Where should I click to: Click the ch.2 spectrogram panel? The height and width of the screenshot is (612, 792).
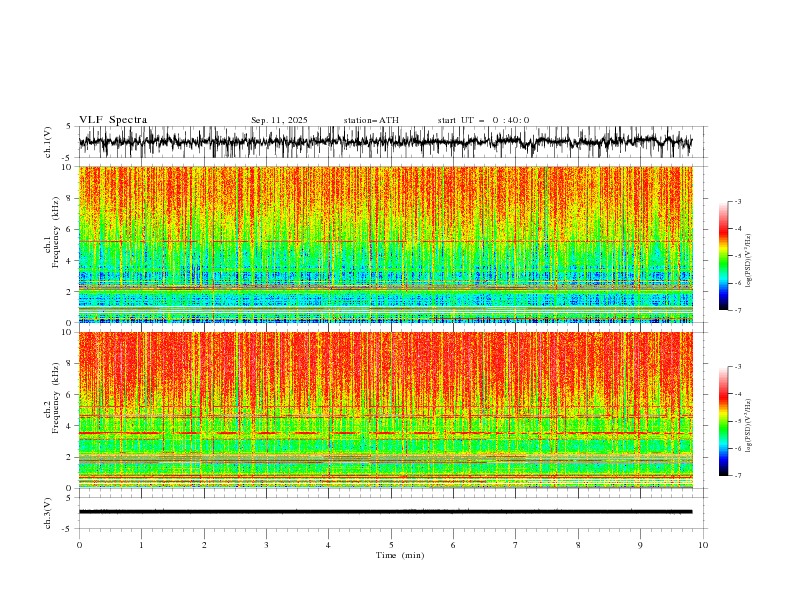pos(385,410)
